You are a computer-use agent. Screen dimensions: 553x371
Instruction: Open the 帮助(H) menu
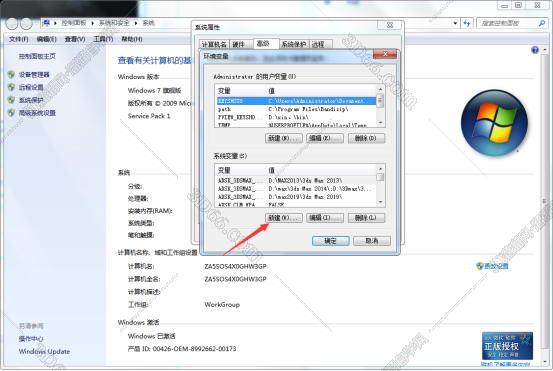[x=132, y=39]
